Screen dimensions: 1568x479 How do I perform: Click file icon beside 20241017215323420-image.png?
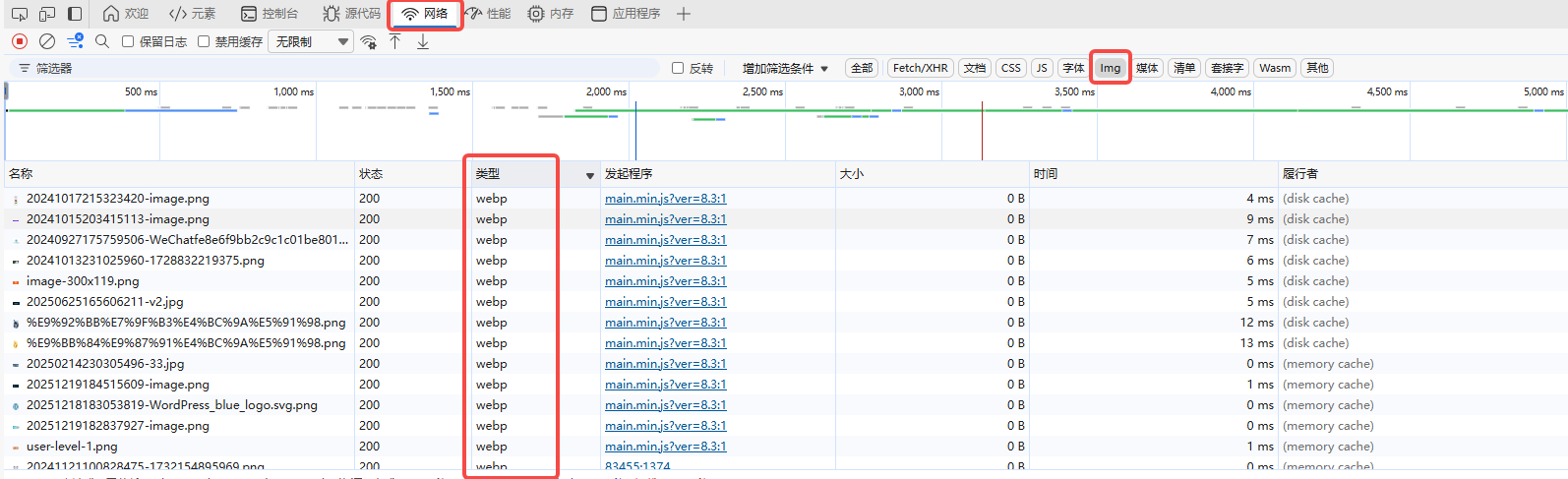click(x=16, y=199)
